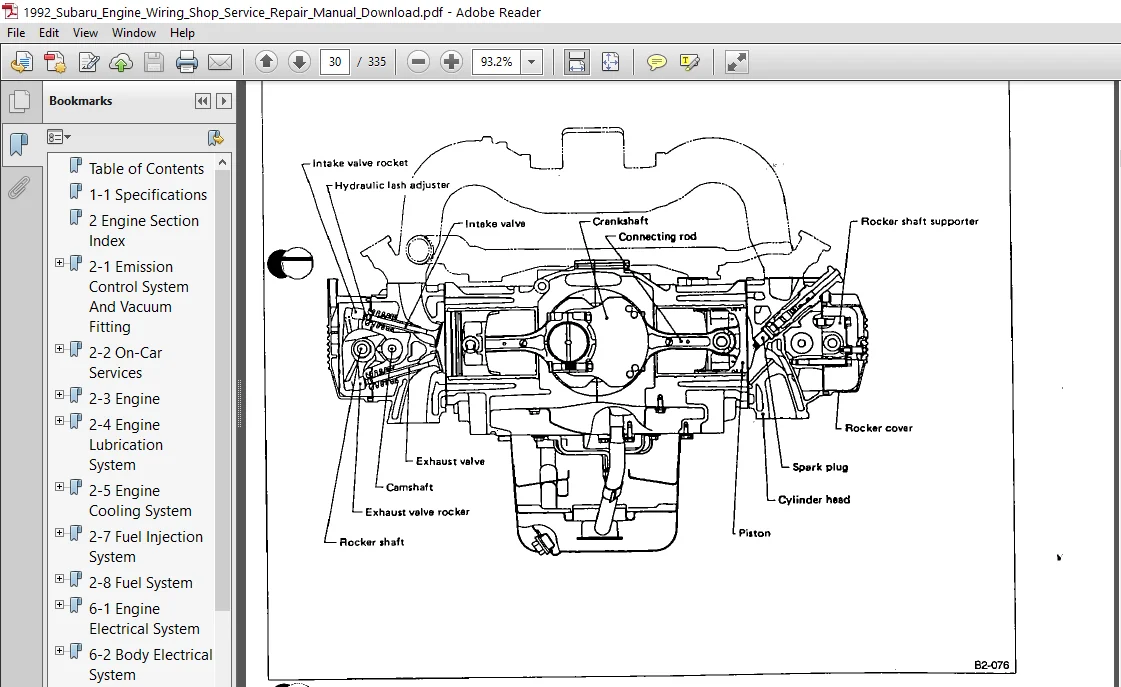Open the Window menu
This screenshot has height=687, width=1121.
point(134,33)
